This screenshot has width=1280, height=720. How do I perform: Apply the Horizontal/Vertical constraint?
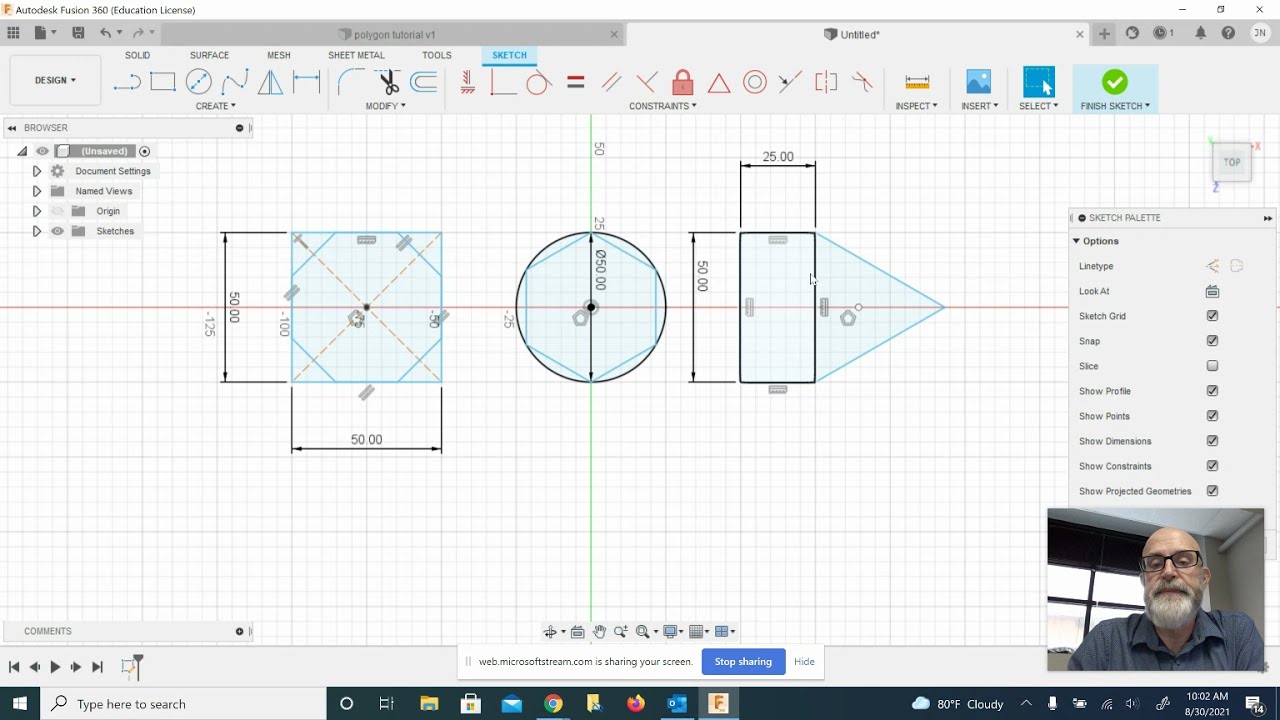coord(467,82)
